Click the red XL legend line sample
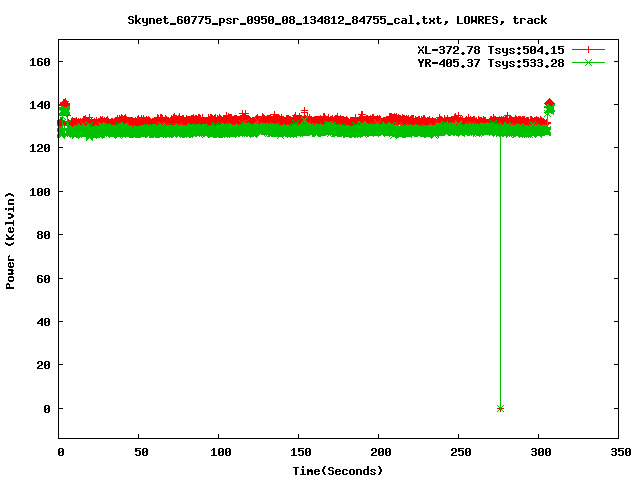 [x=588, y=50]
